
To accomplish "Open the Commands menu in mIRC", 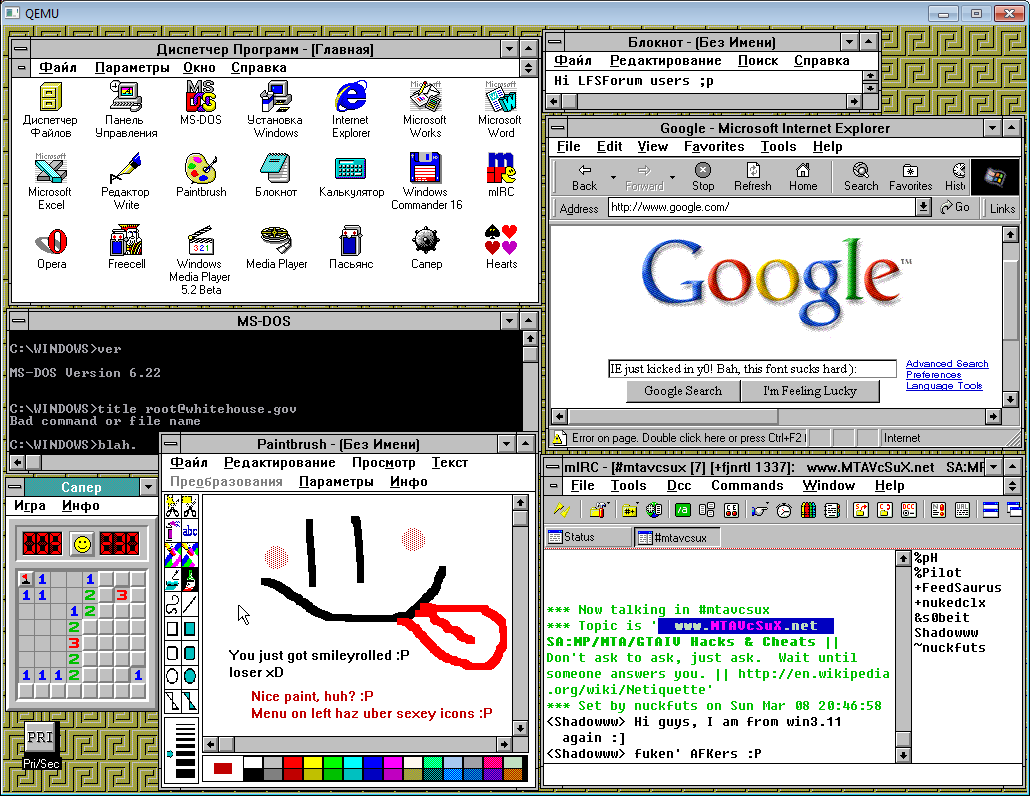I will pyautogui.click(x=748, y=485).
